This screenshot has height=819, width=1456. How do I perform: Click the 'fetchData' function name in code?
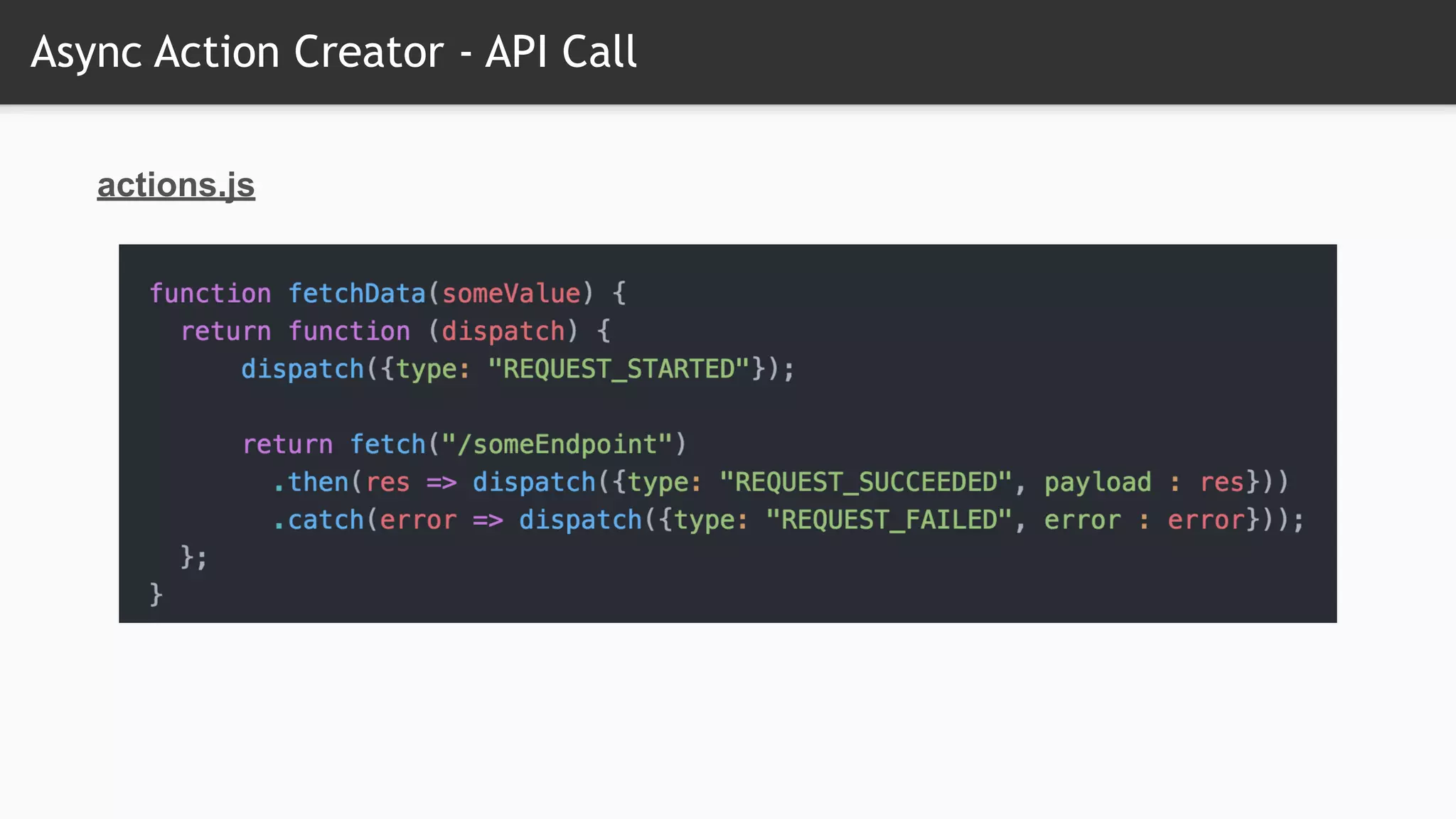pyautogui.click(x=357, y=293)
